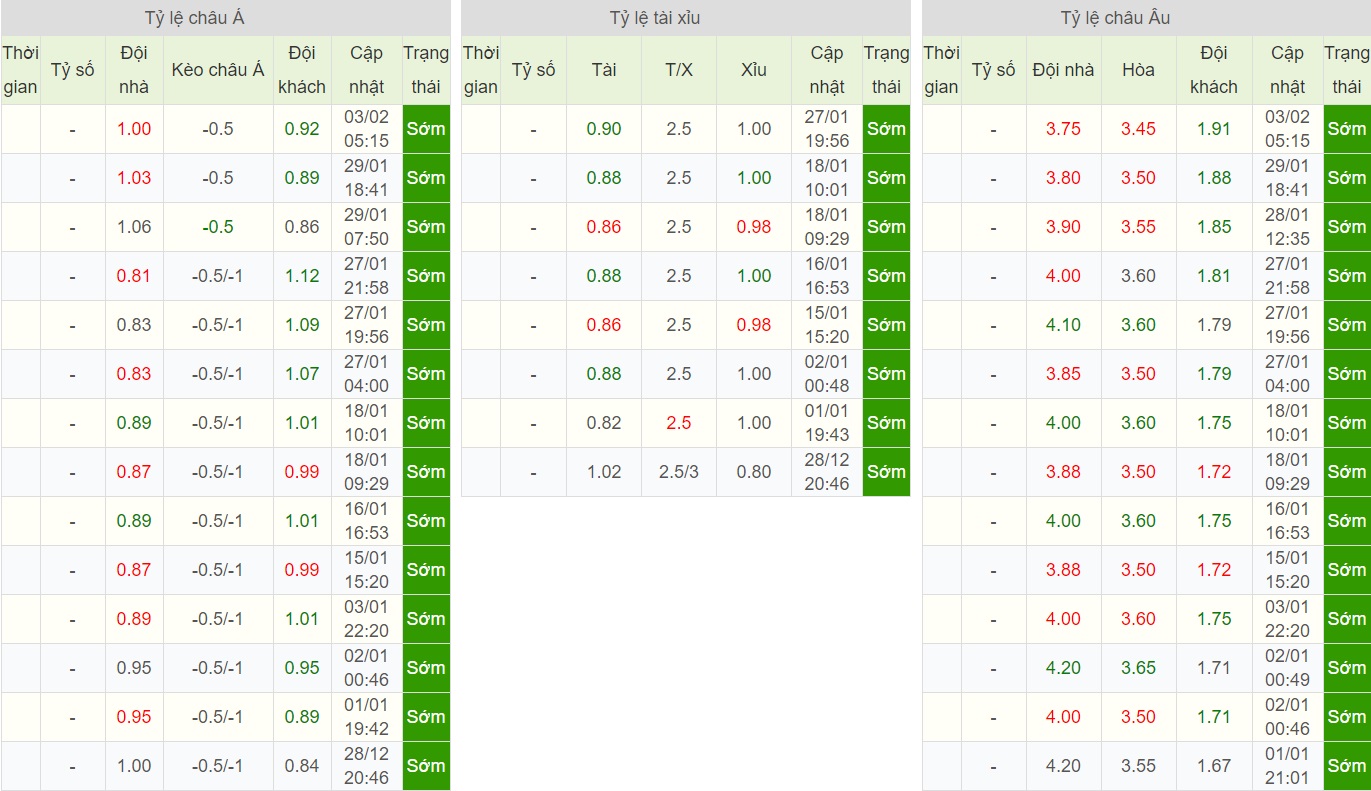Screen dimensions: 1371x791
Task: Click away odds 0.92 in châu Á table
Action: point(302,129)
